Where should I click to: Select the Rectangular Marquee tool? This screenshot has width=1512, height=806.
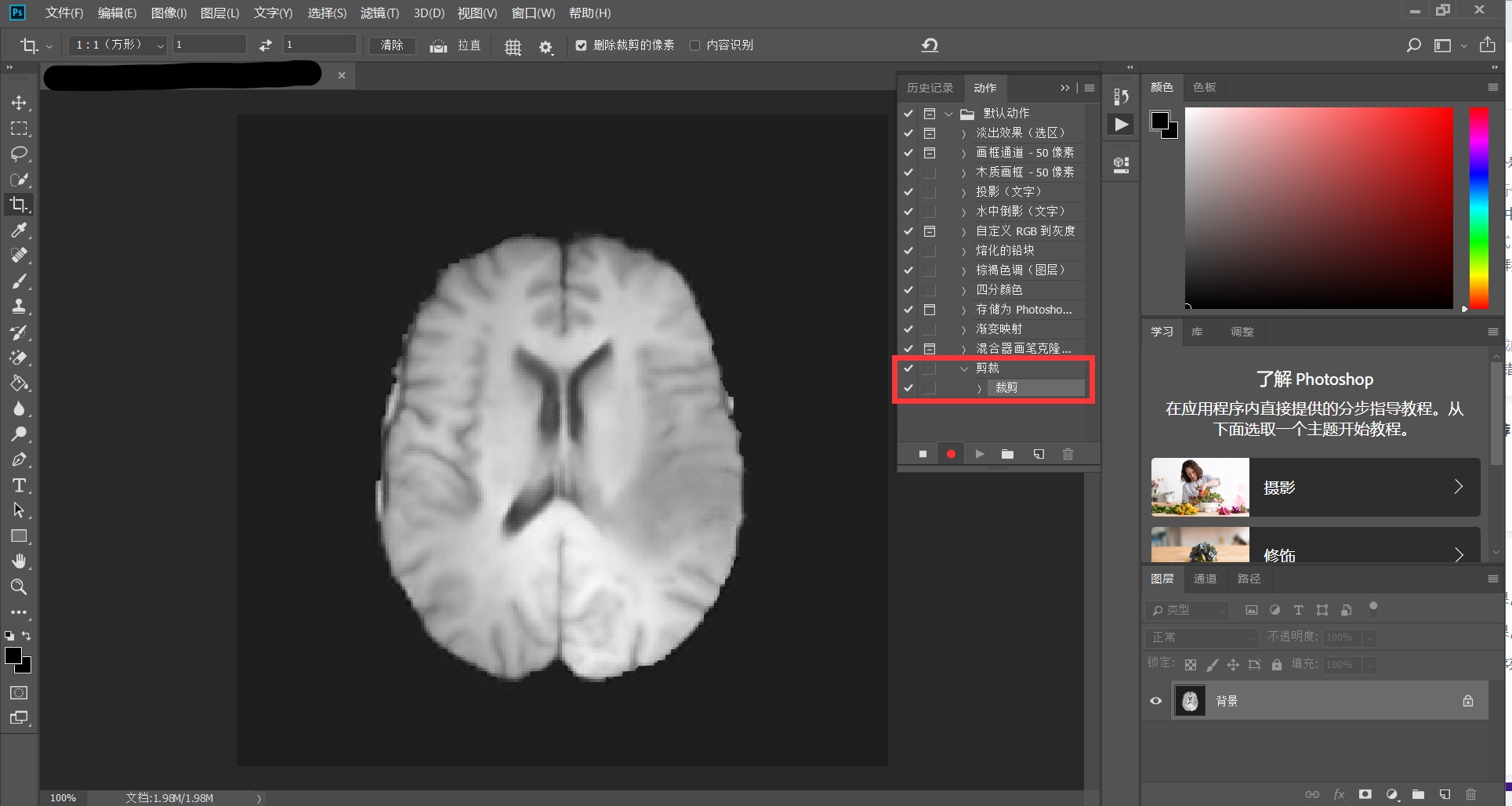[19, 129]
